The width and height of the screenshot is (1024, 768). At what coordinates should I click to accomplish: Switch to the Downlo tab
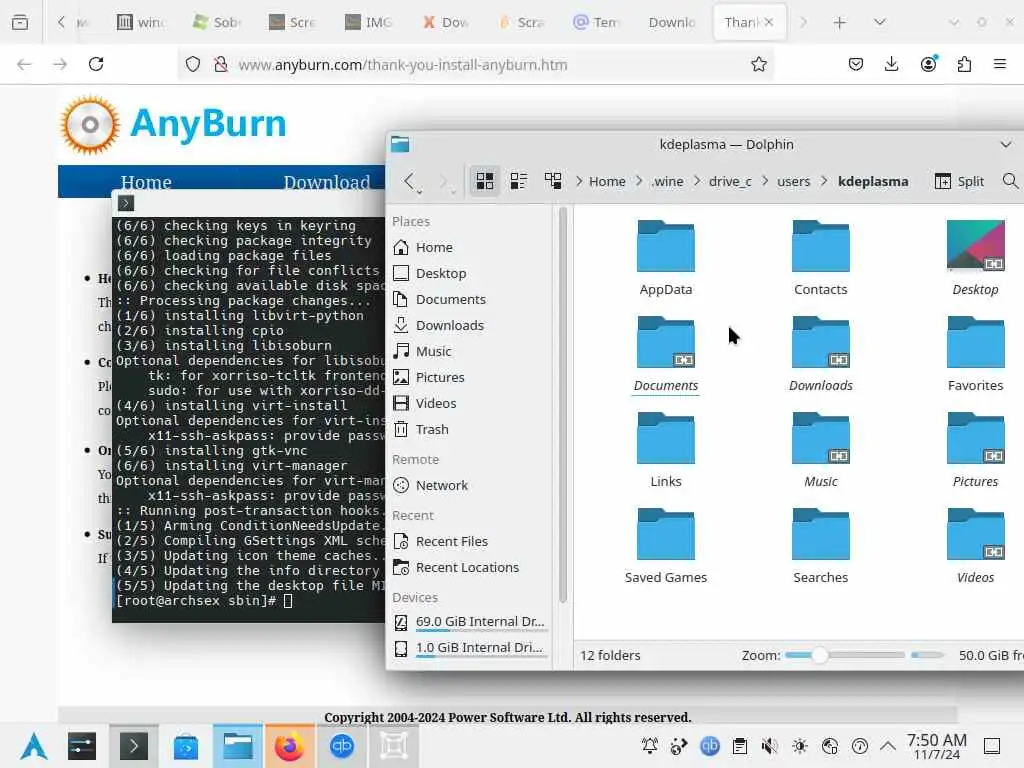[671, 22]
